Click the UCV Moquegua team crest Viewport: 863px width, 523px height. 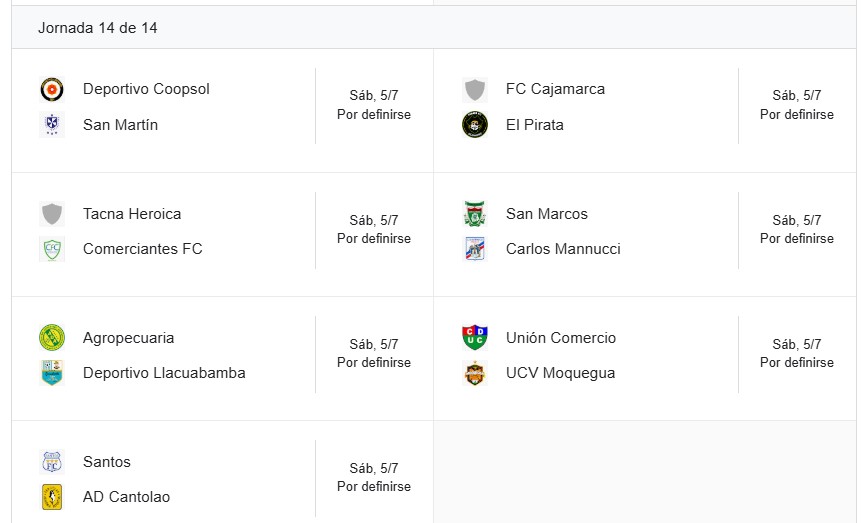point(475,373)
